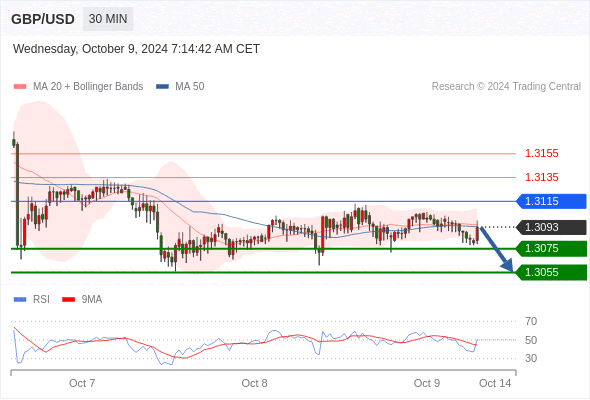Image resolution: width=590 pixels, height=400 pixels.
Task: Click the black 1.3093 current price tag
Action: point(551,227)
